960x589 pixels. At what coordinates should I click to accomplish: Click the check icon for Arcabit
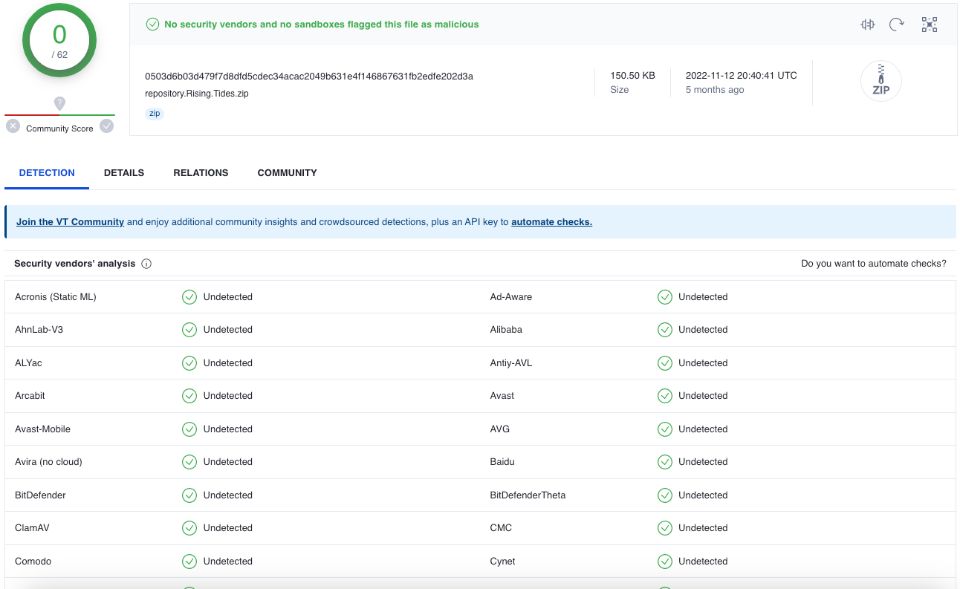[x=189, y=396]
